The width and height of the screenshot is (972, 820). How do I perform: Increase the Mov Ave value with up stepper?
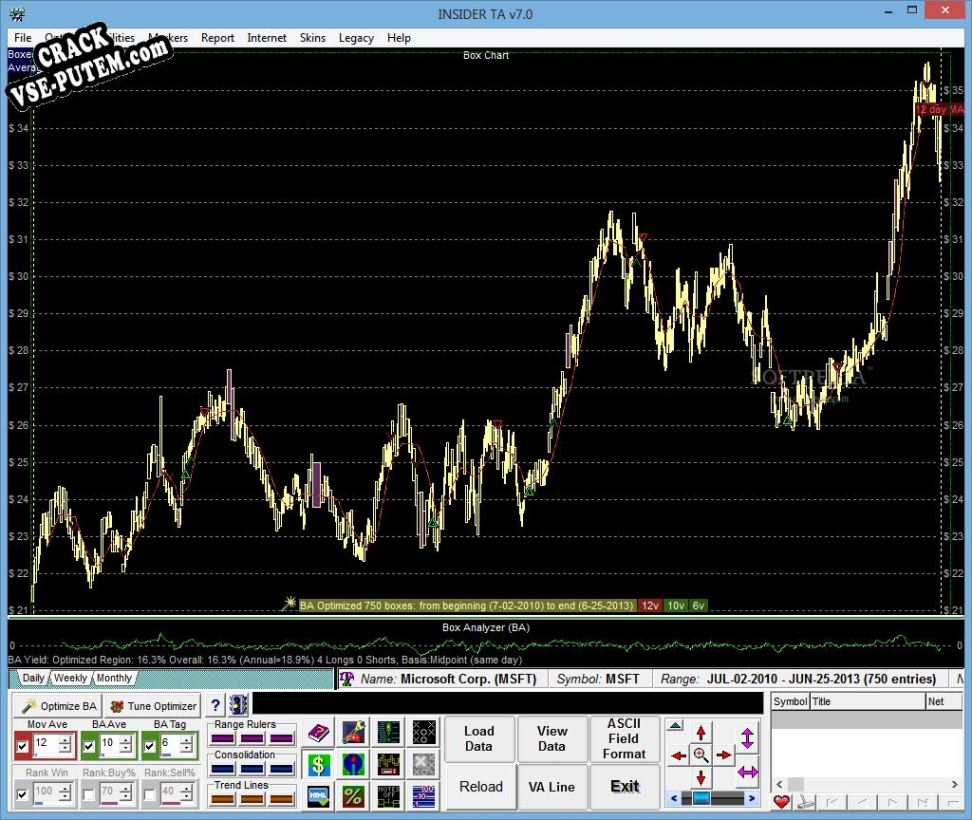pos(65,740)
